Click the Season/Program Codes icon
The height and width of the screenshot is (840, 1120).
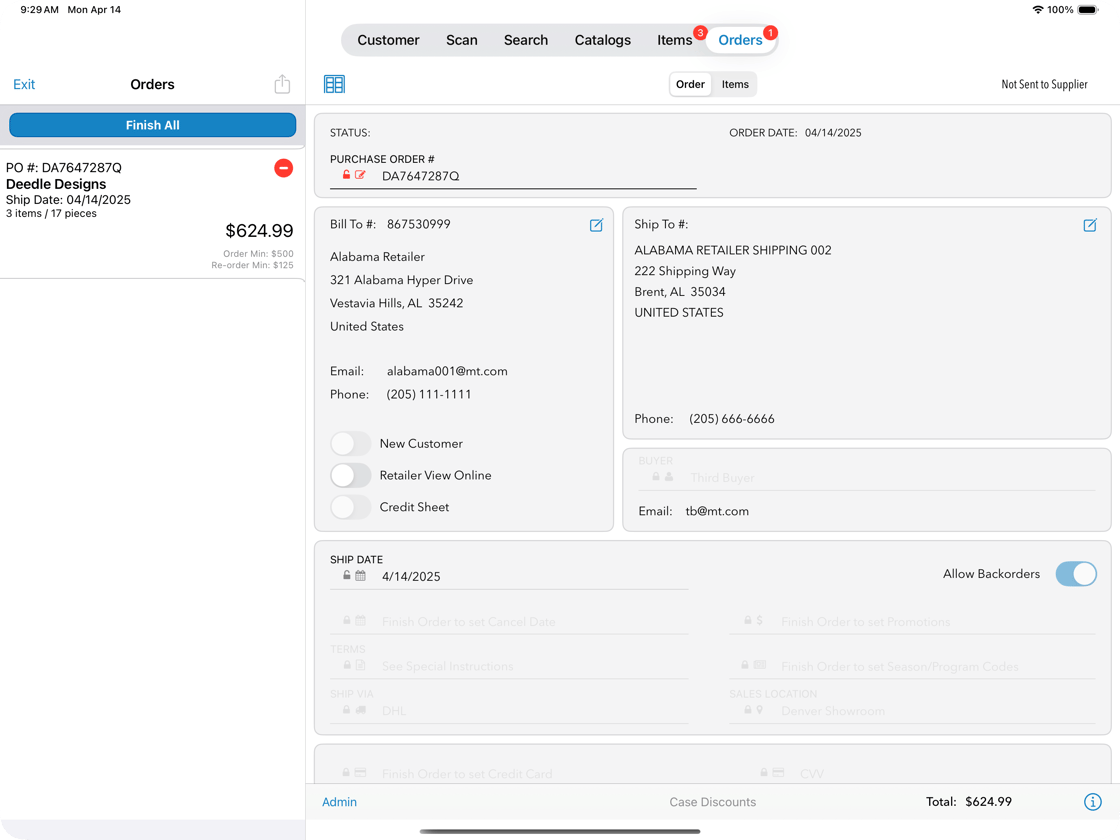(x=760, y=665)
